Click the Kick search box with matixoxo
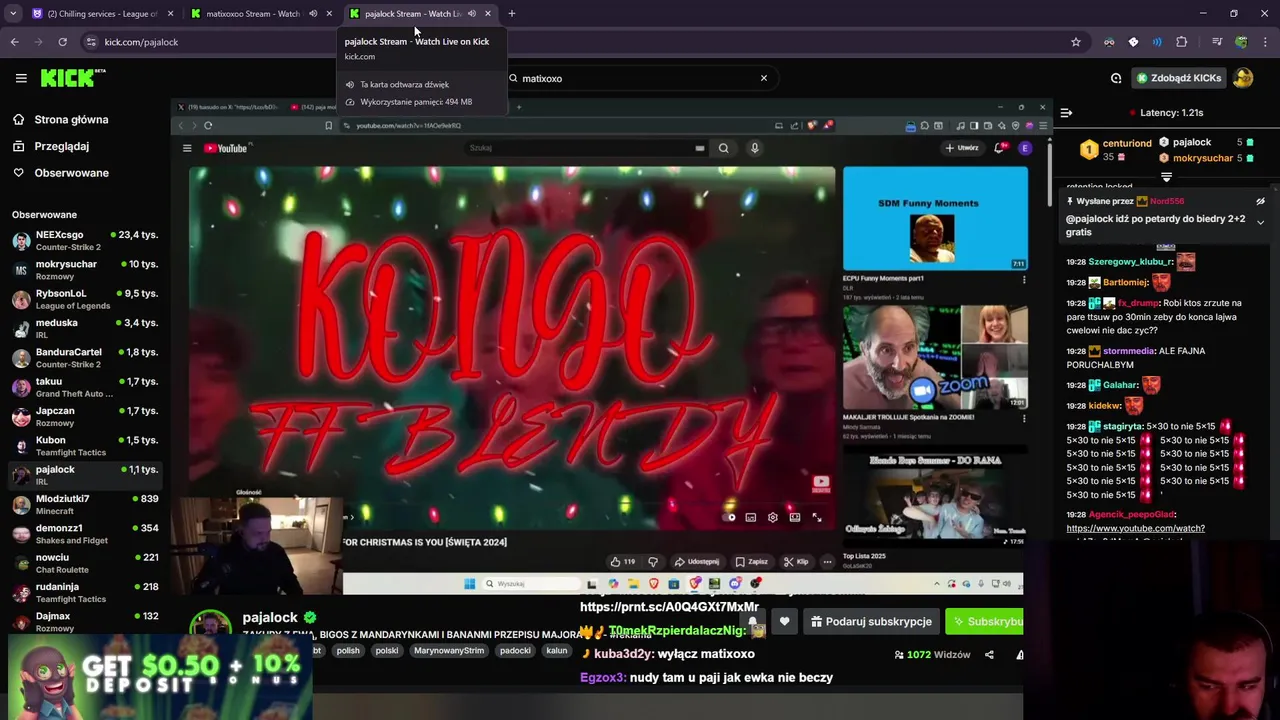Viewport: 1280px width, 720px height. [x=640, y=78]
